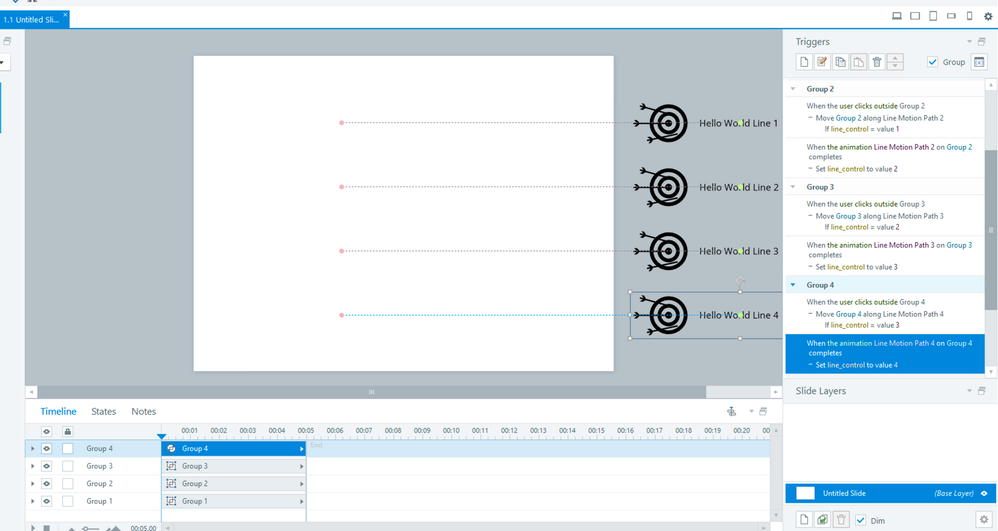Undock the Timeline panel
The width and height of the screenshot is (998, 531).
763,411
